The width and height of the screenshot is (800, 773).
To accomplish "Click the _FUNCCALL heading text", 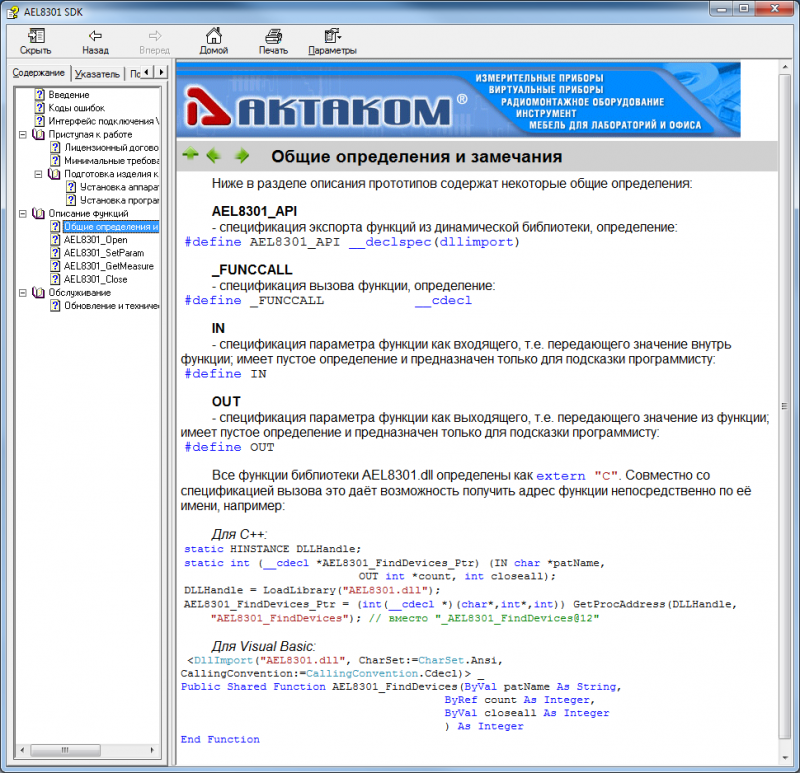I will point(252,269).
